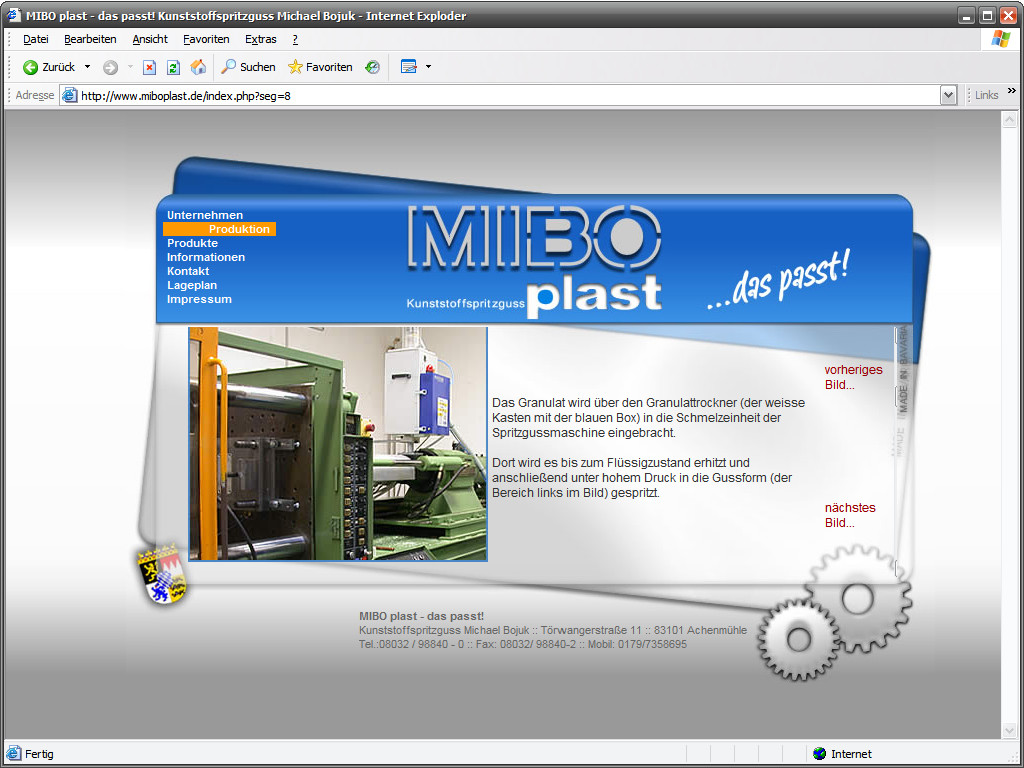Click the page edit toolbar icon
The width and height of the screenshot is (1024, 768).
[x=409, y=67]
